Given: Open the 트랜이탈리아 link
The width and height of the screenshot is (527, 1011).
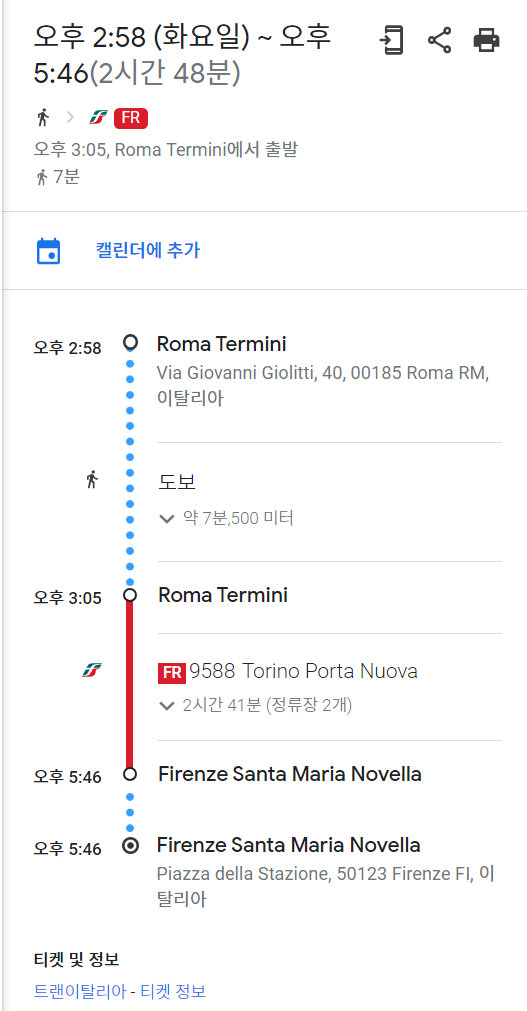Looking at the screenshot, I should pyautogui.click(x=79, y=990).
